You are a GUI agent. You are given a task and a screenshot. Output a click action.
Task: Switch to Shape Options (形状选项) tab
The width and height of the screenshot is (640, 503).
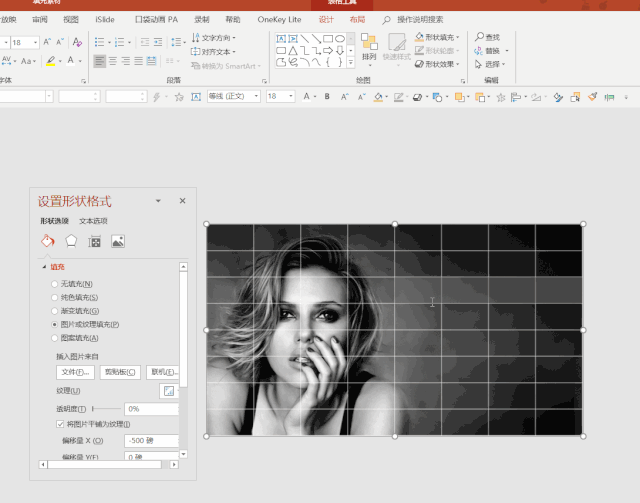click(x=54, y=221)
